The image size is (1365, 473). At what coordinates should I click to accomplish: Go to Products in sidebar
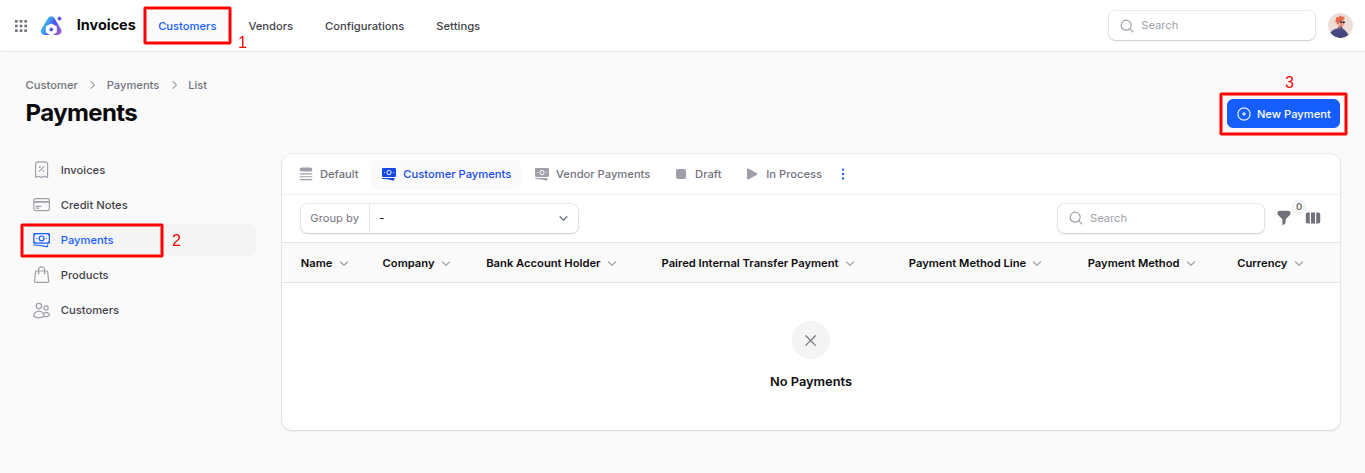[x=140, y=275]
